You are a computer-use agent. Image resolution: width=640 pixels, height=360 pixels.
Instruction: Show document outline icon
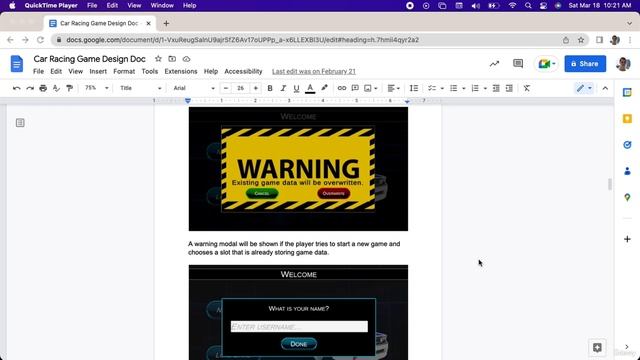point(20,123)
